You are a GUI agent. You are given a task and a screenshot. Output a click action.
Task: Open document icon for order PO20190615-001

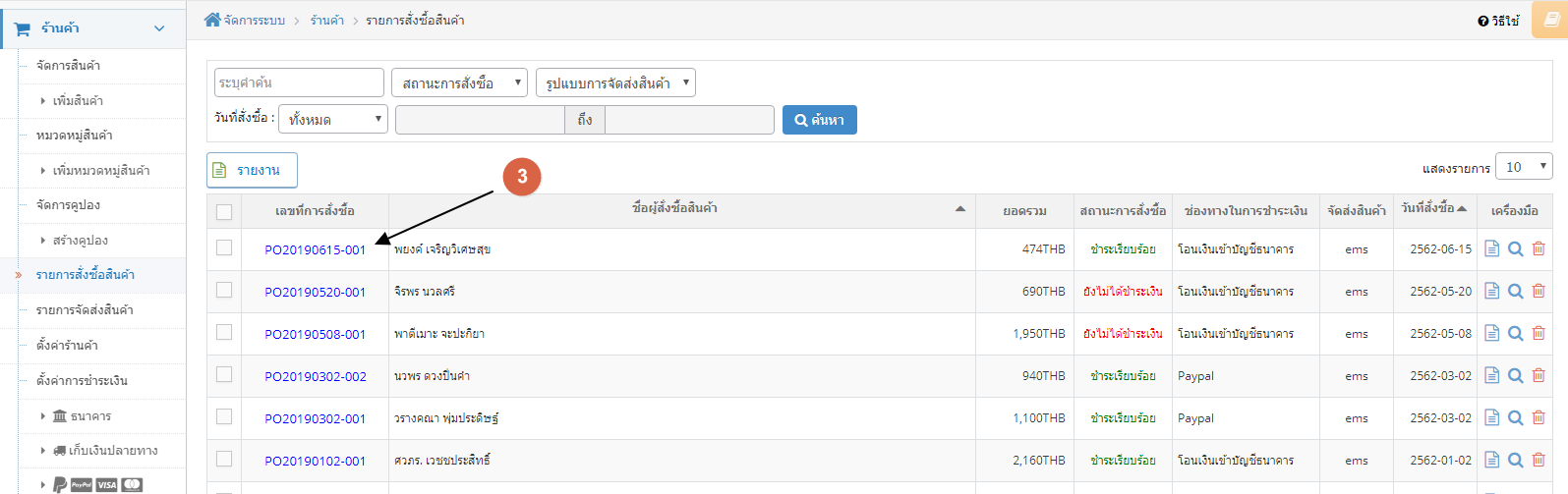click(x=1492, y=249)
